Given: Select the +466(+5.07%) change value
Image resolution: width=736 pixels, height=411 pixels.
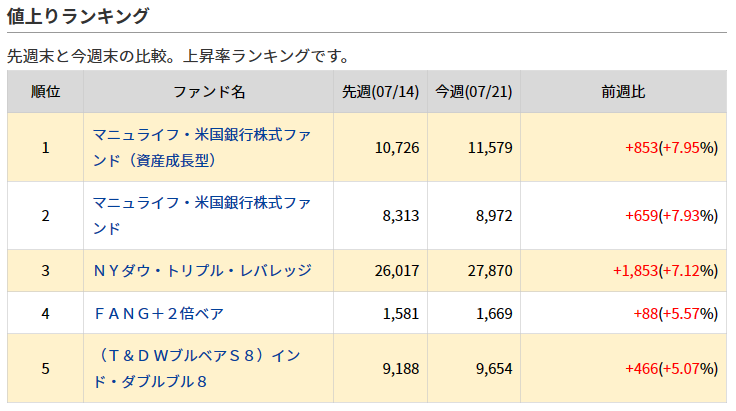Looking at the screenshot, I should pyautogui.click(x=671, y=369).
